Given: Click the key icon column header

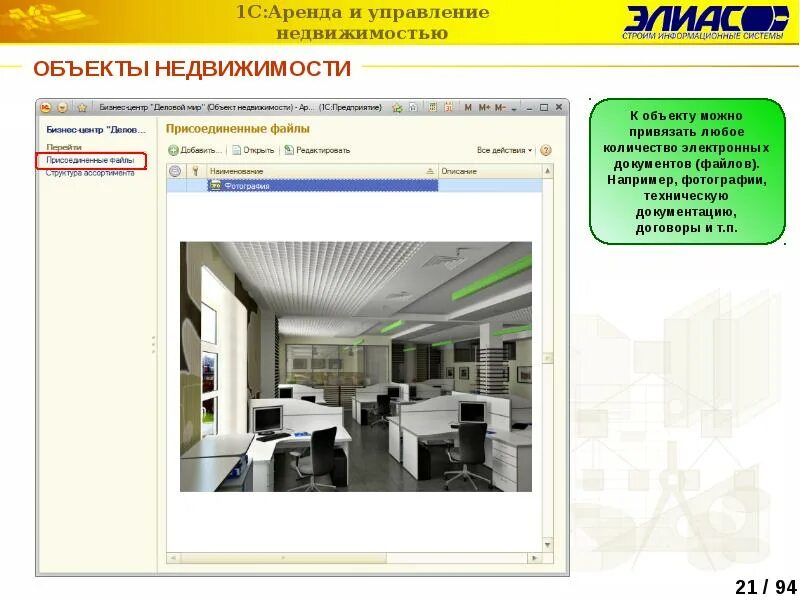Looking at the screenshot, I should point(195,171).
